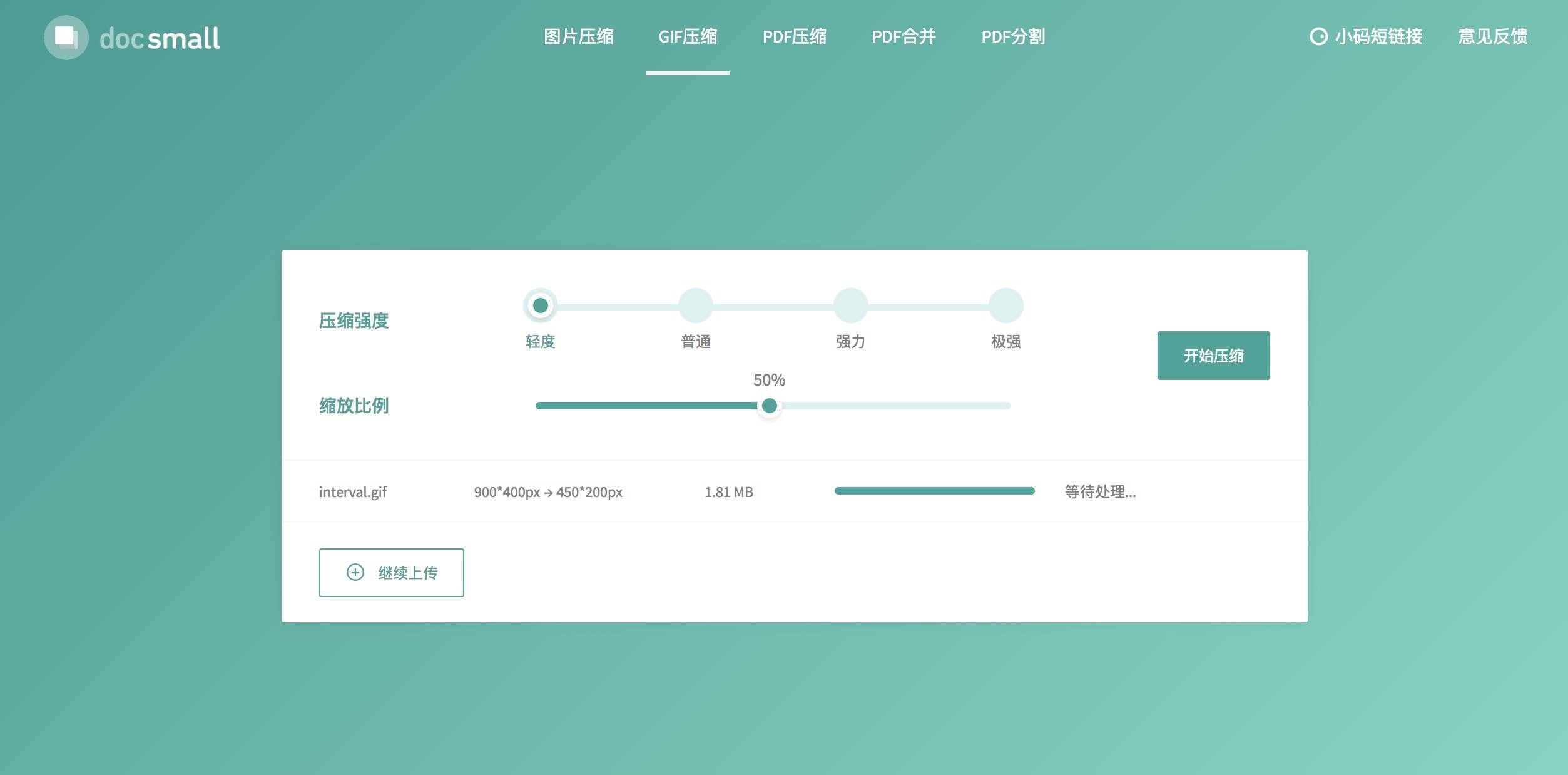Open the 意见反馈 link
The width and height of the screenshot is (1568, 775).
coord(1493,37)
